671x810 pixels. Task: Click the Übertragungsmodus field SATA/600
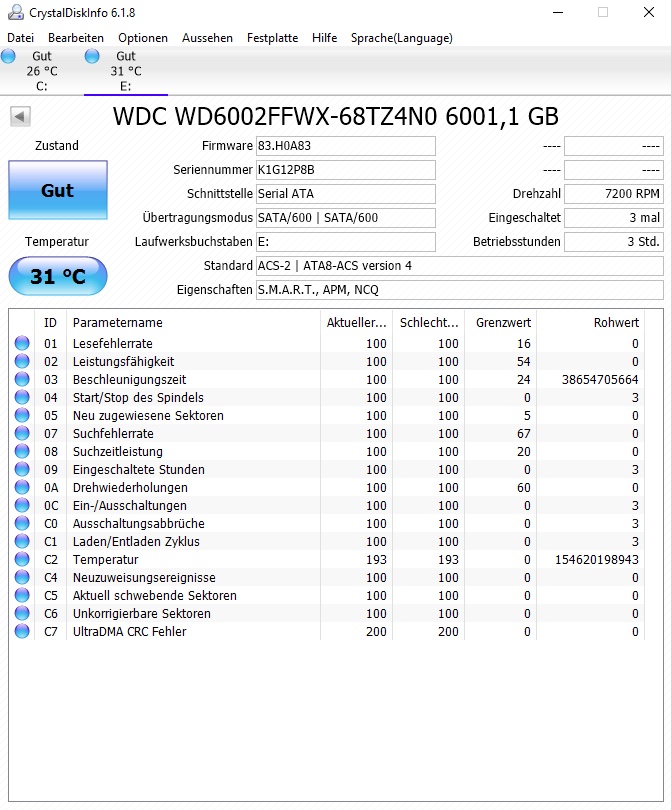pyautogui.click(x=346, y=218)
